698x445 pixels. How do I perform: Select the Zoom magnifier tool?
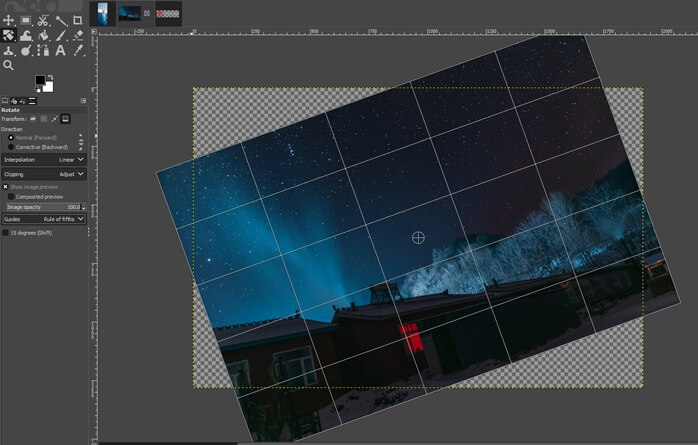(8, 65)
